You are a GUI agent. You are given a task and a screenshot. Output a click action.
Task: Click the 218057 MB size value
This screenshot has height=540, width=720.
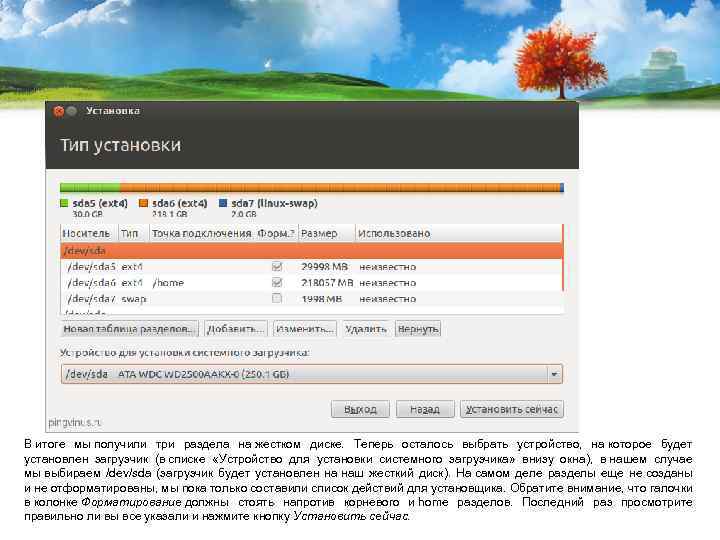[x=327, y=283]
